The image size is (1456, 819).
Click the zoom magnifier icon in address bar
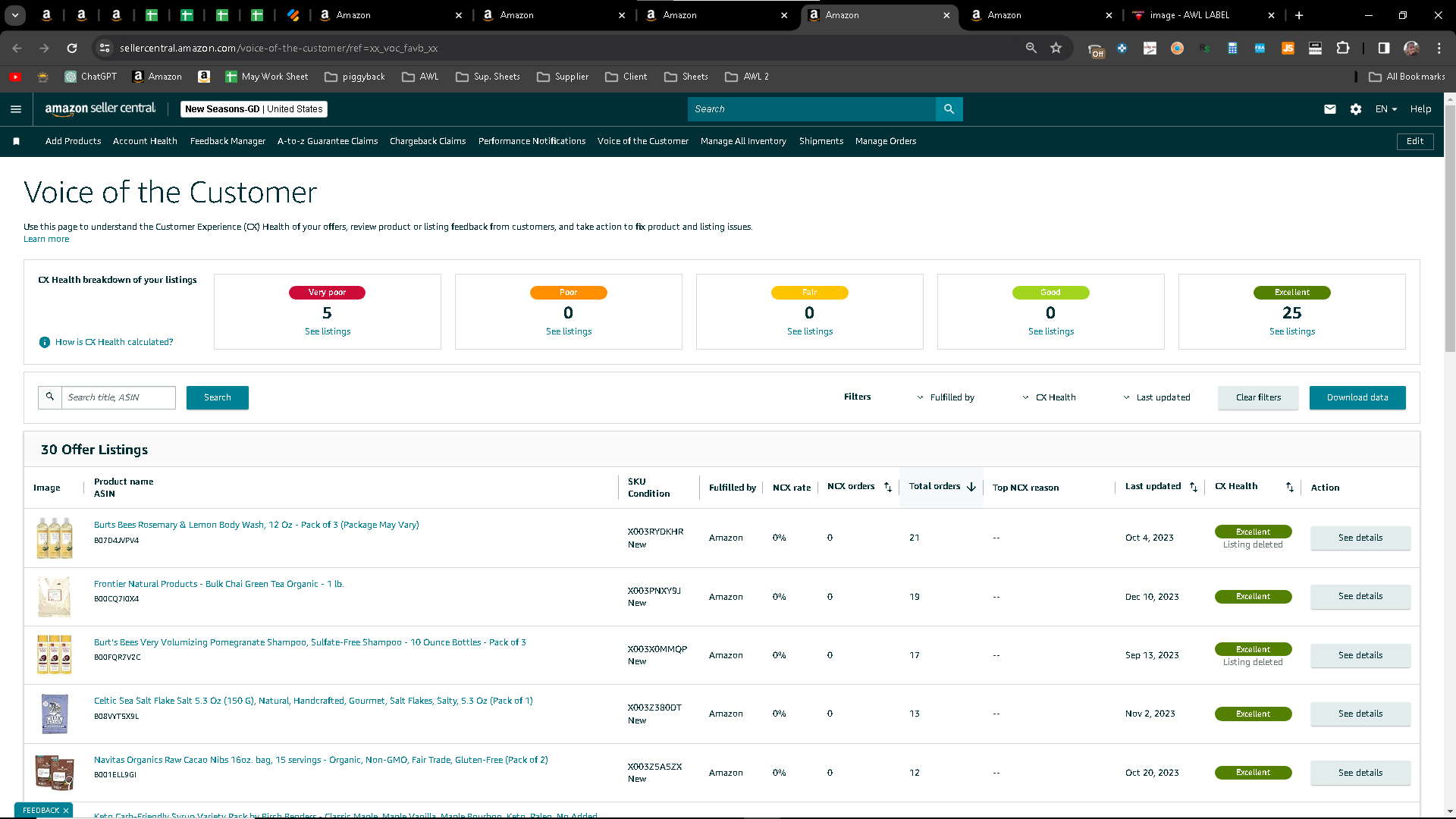click(x=1031, y=48)
